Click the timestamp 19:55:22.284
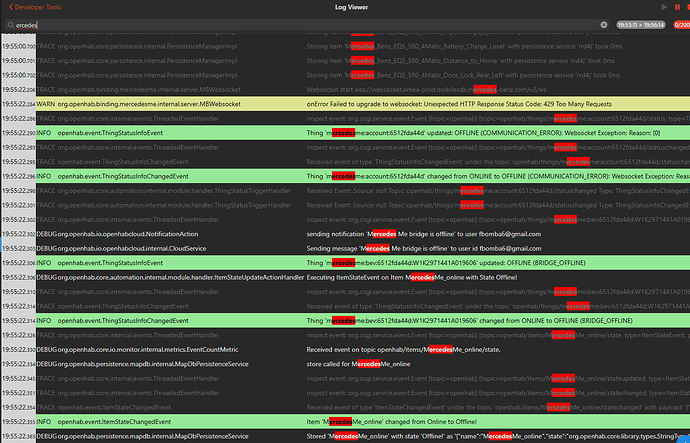 18,104
